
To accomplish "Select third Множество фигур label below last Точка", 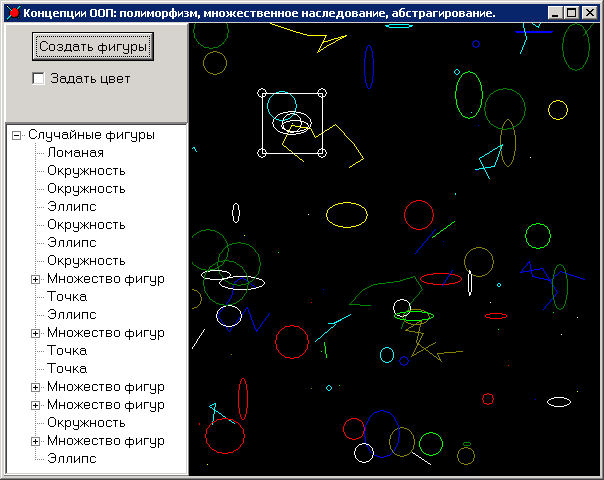I will [x=106, y=386].
